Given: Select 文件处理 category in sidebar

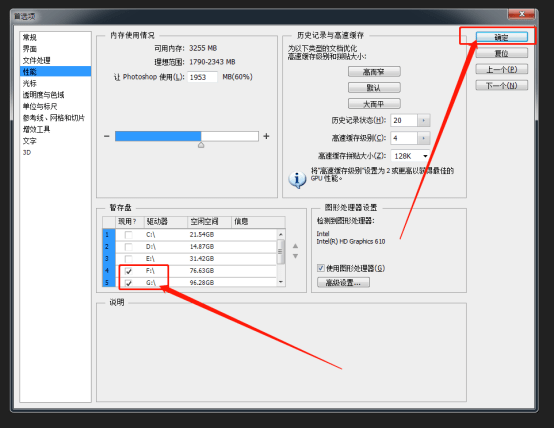Looking at the screenshot, I should pyautogui.click(x=36, y=60).
